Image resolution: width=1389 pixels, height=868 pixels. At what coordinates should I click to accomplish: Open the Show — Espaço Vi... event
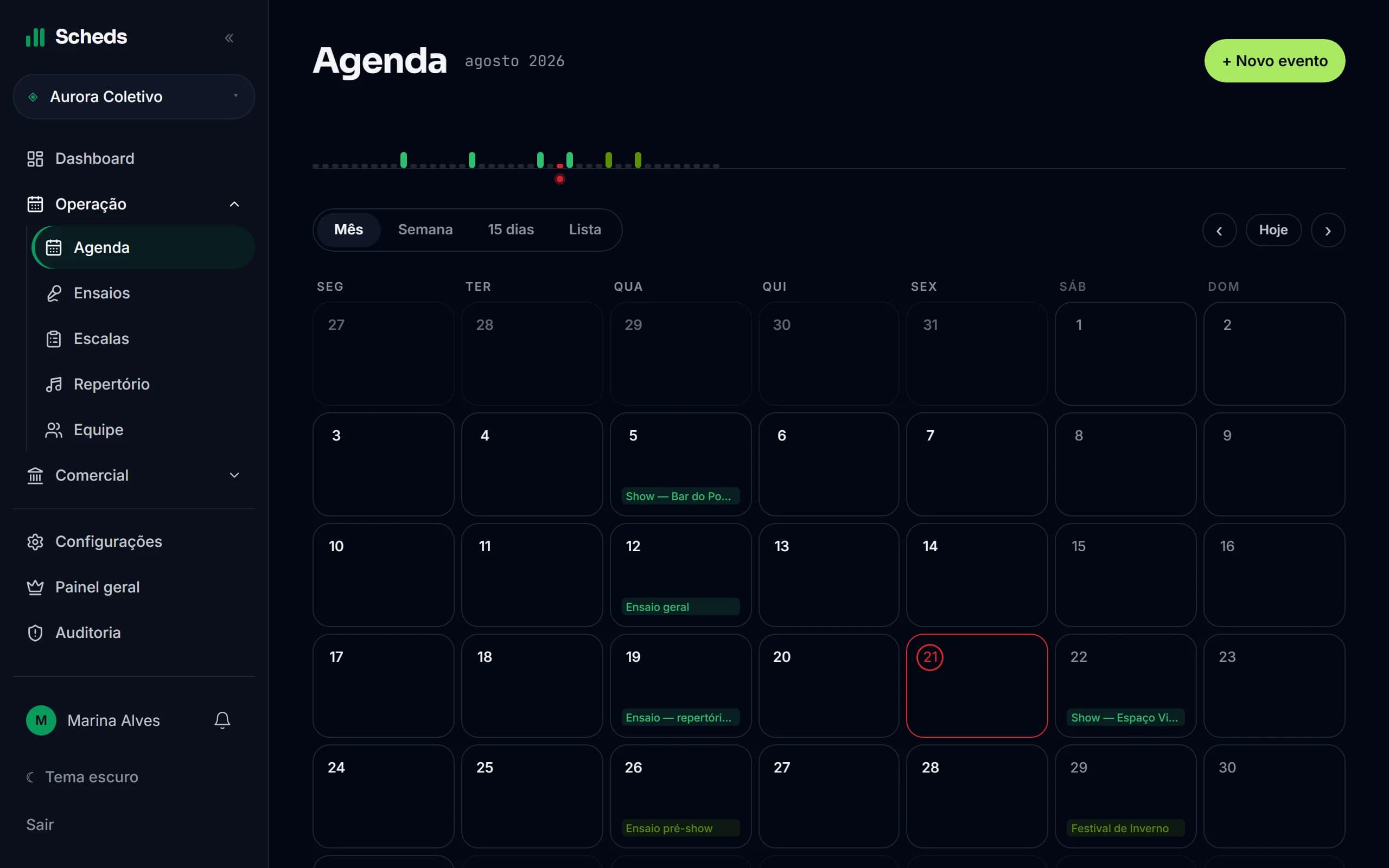1125,718
